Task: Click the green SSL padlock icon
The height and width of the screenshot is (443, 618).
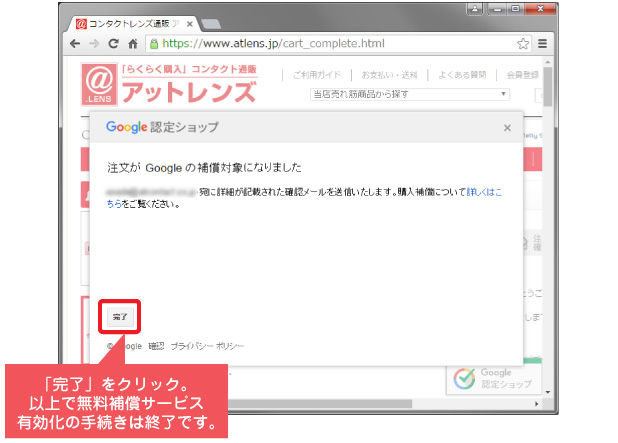Action: (154, 44)
